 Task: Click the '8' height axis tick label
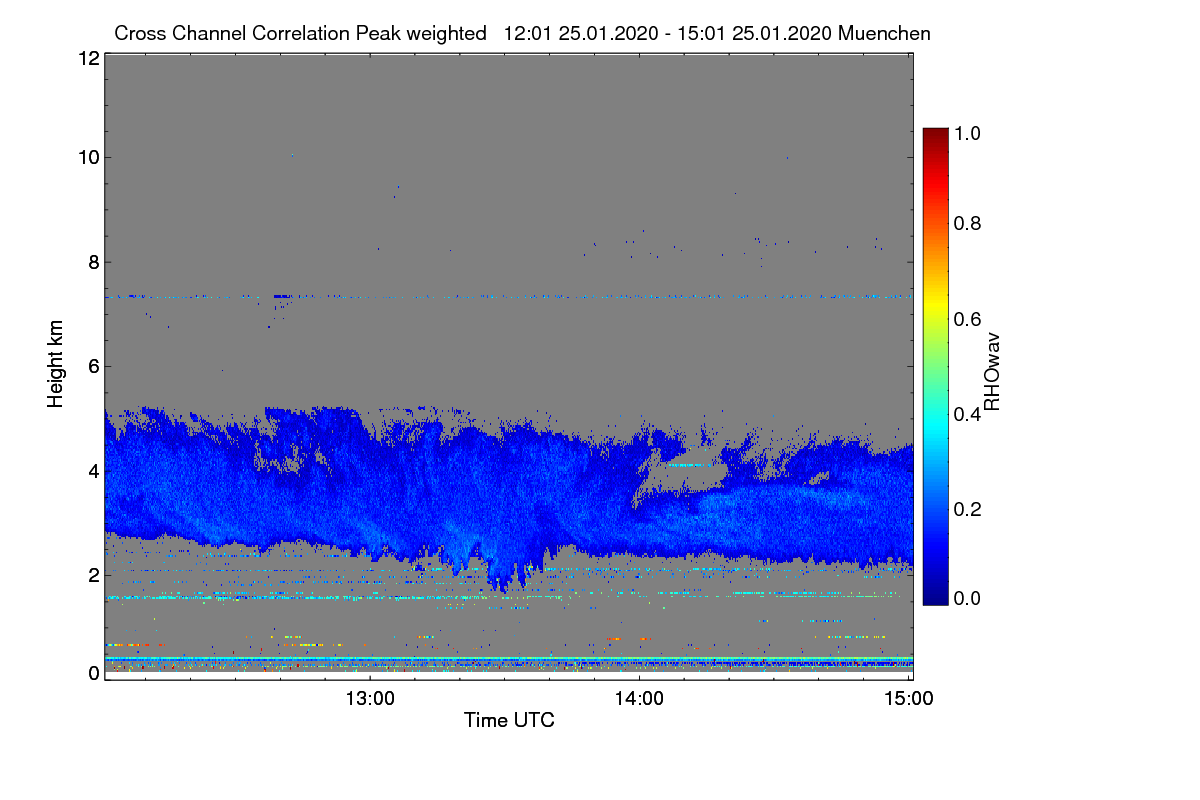click(92, 262)
